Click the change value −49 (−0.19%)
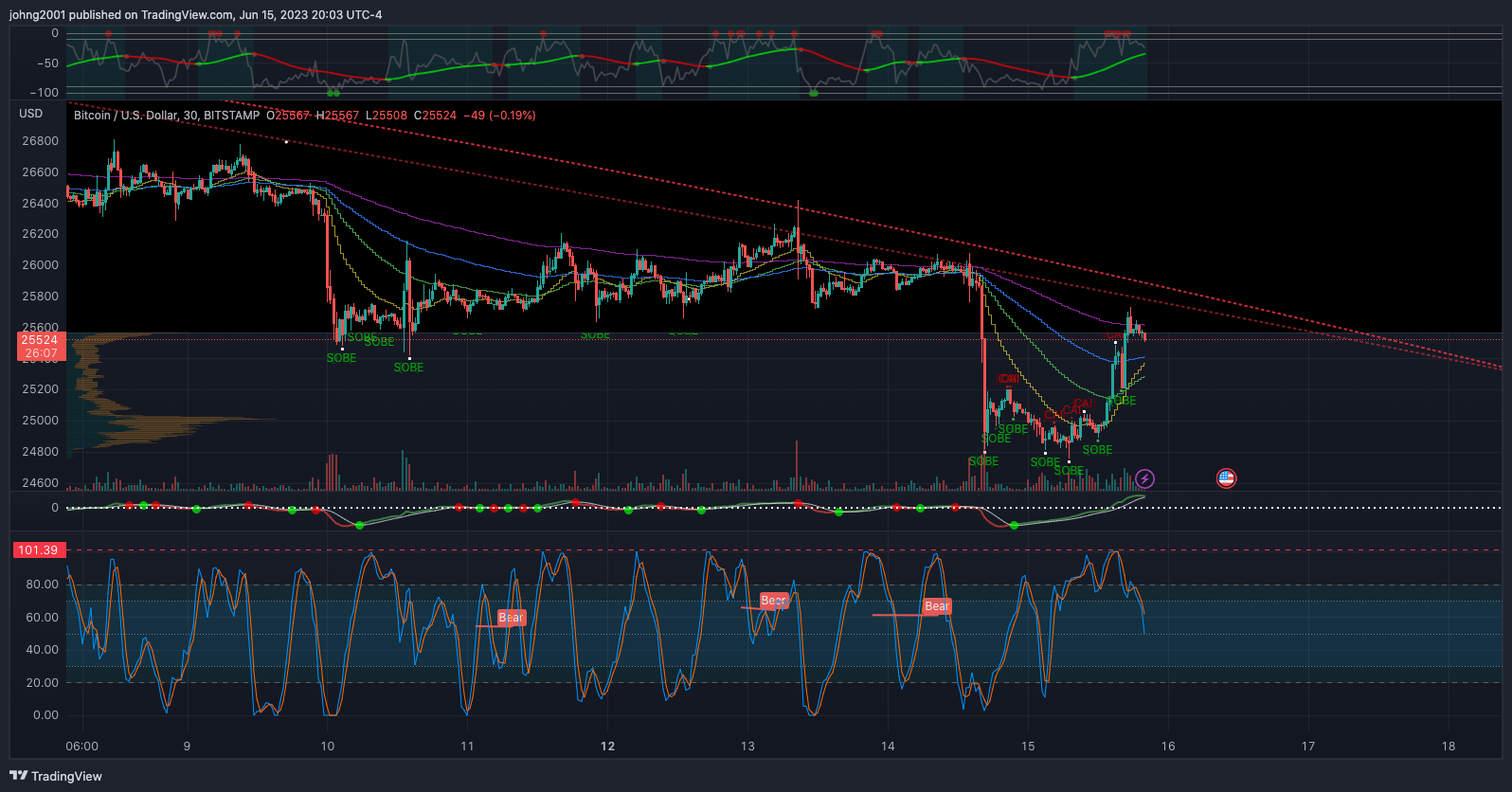Viewport: 1512px width, 792px height. point(499,116)
